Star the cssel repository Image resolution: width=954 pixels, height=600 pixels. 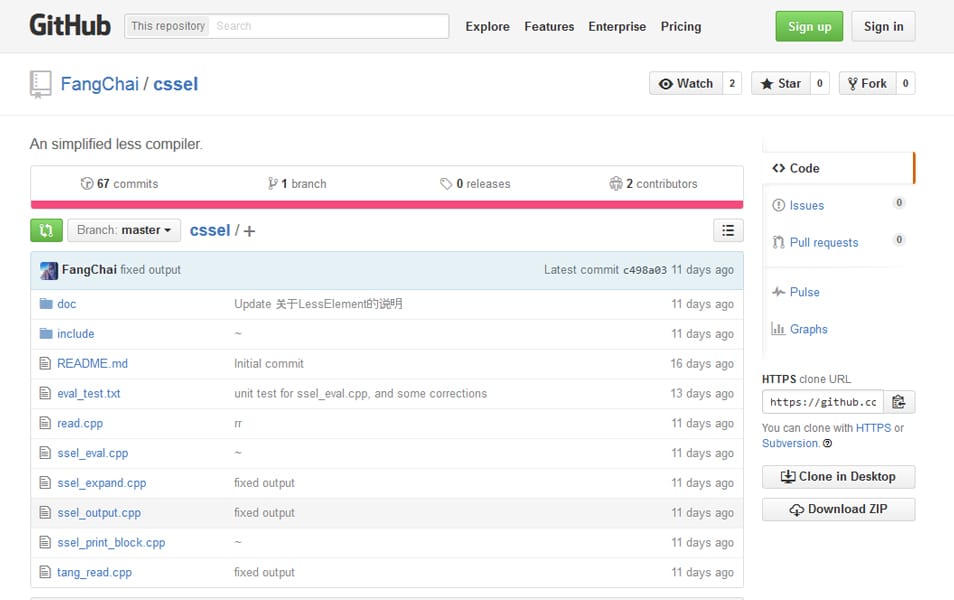point(779,84)
